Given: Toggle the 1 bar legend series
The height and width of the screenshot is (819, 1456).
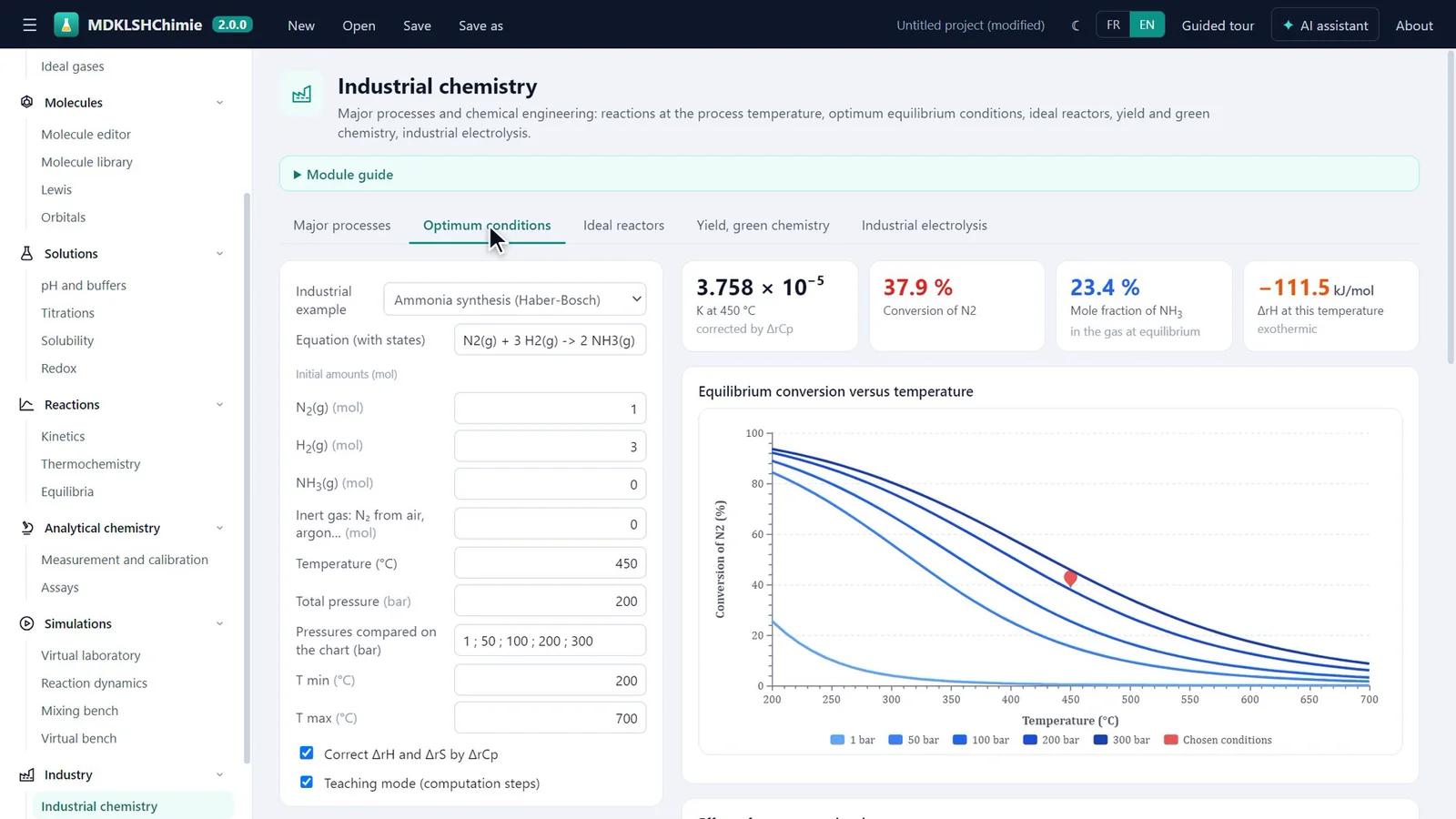Looking at the screenshot, I should (x=852, y=740).
